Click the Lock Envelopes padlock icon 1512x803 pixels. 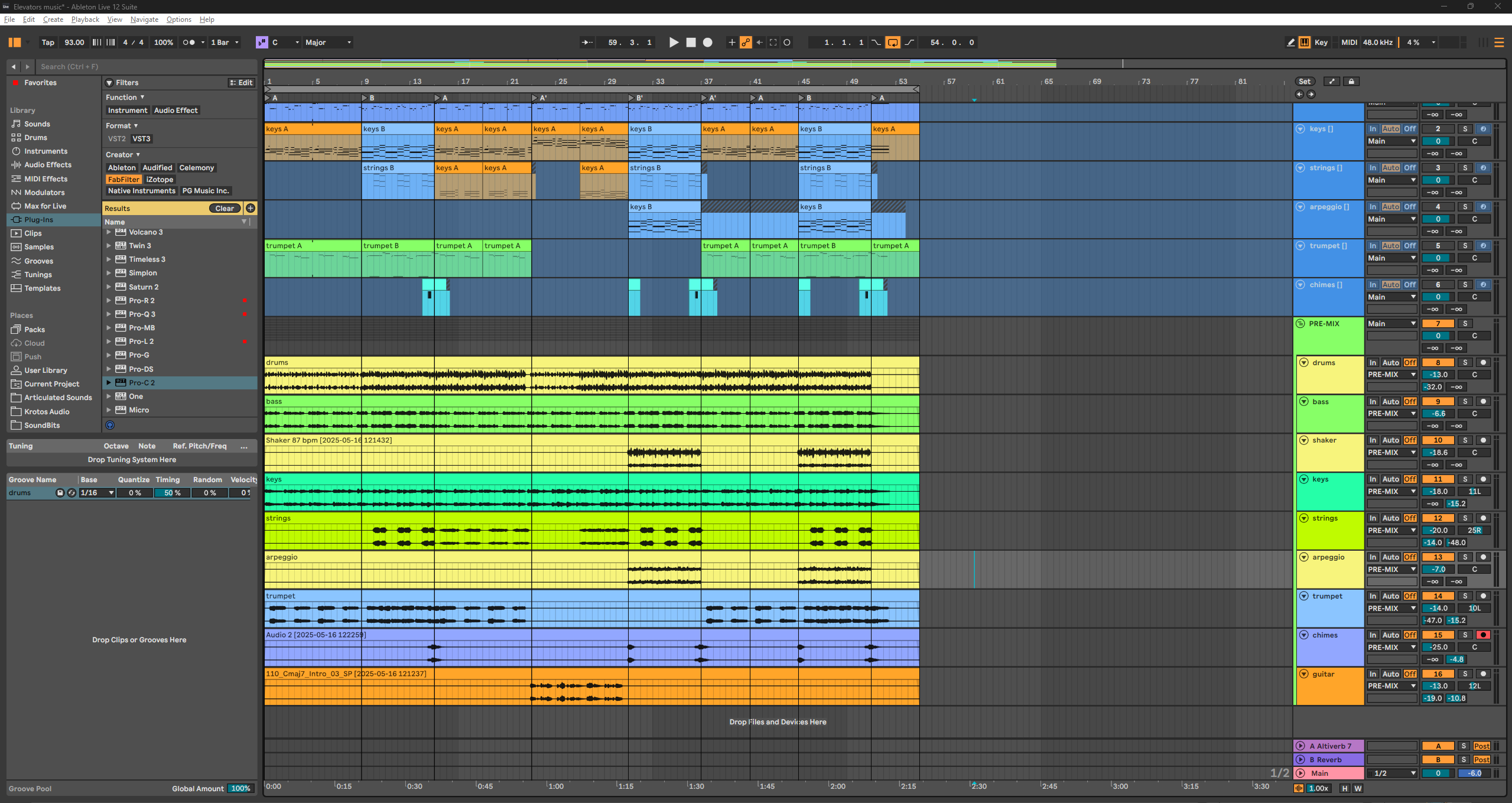click(x=1351, y=82)
